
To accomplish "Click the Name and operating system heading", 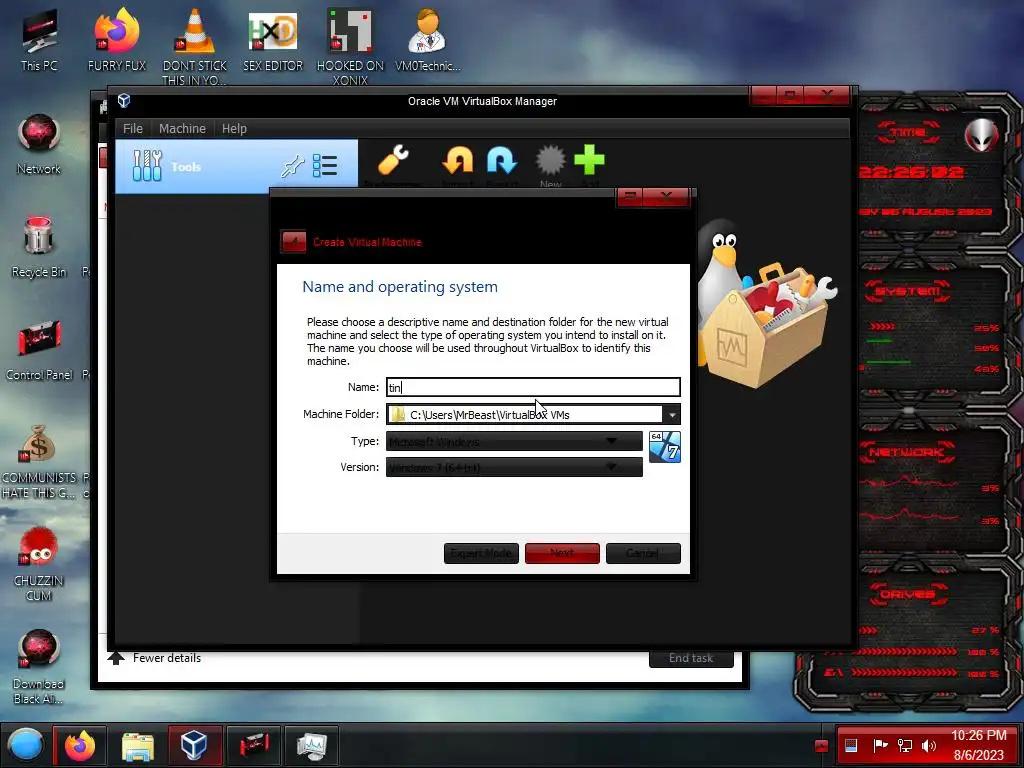I will click(x=400, y=287).
